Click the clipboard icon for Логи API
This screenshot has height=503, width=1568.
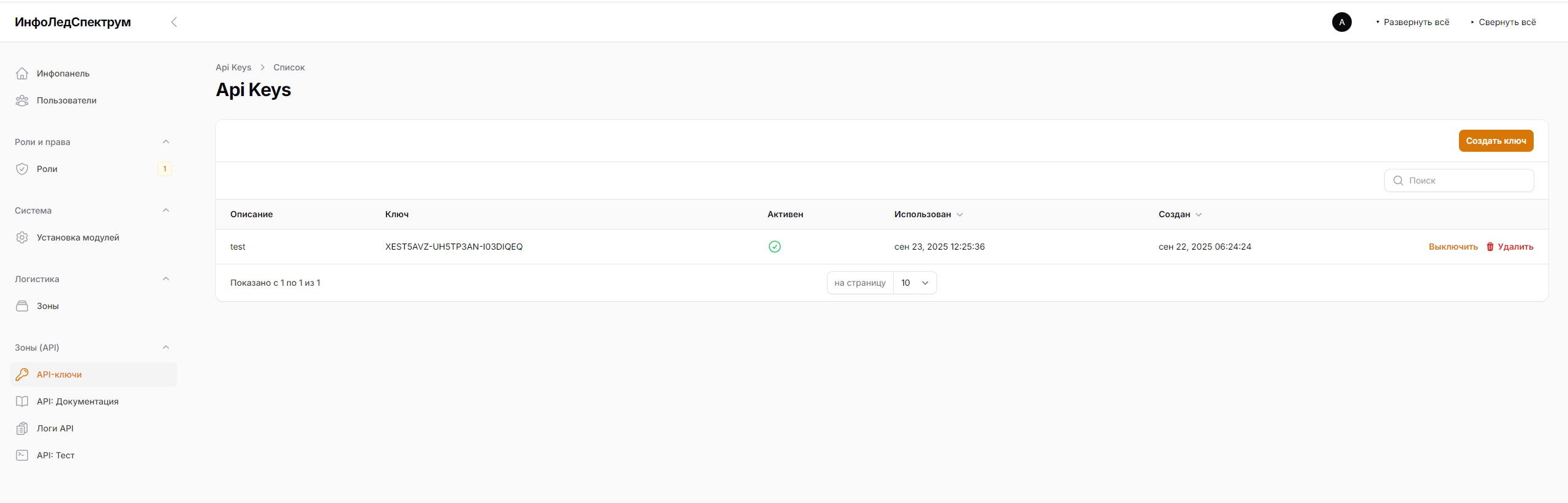pyautogui.click(x=22, y=428)
